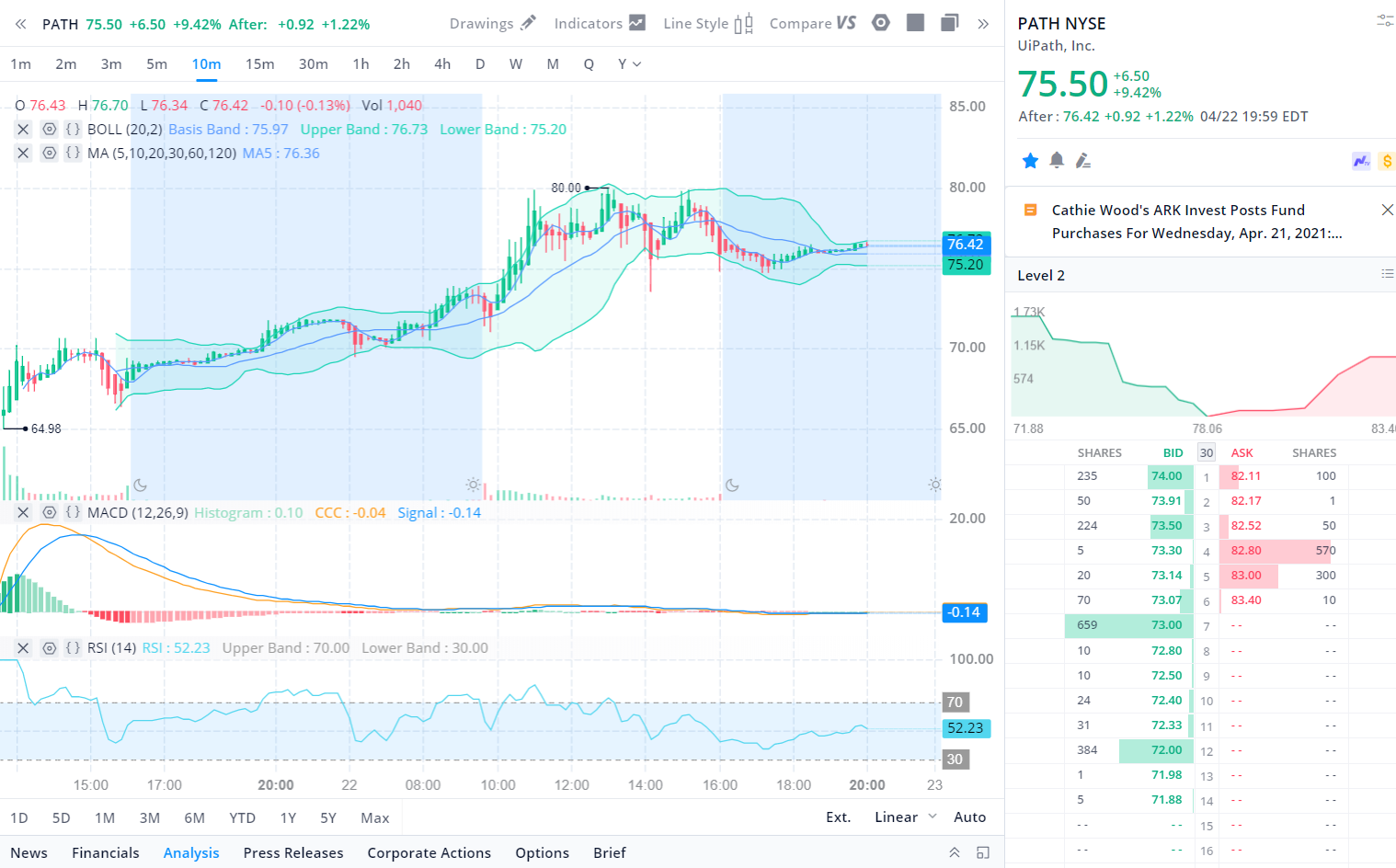
Task: Toggle Auto scale mode
Action: coord(970,817)
